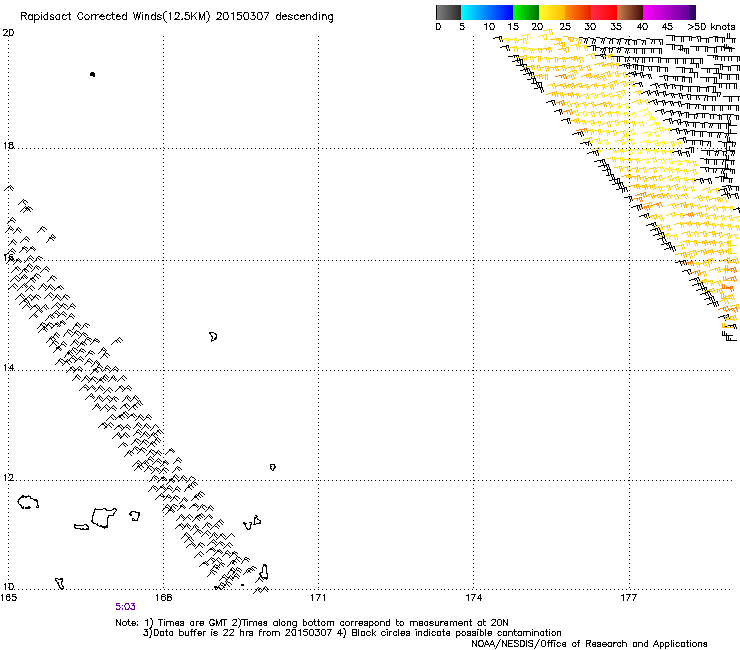Click the ">50 knots" legend label

click(711, 27)
